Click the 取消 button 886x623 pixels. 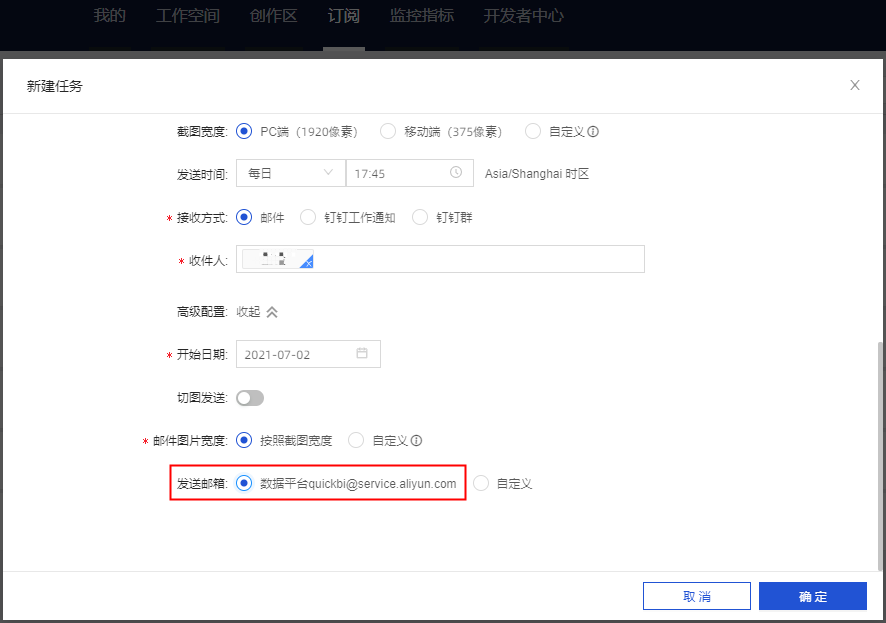coord(697,596)
